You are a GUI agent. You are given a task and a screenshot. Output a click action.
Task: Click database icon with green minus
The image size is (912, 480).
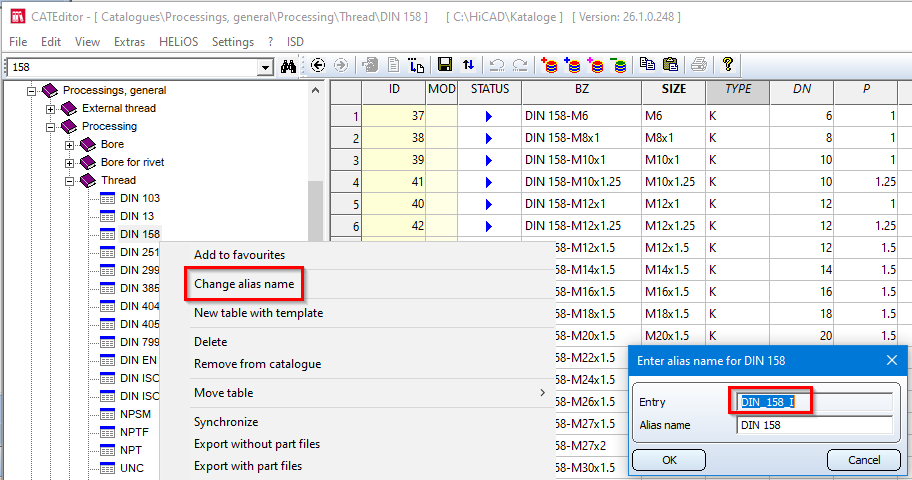tap(619, 65)
